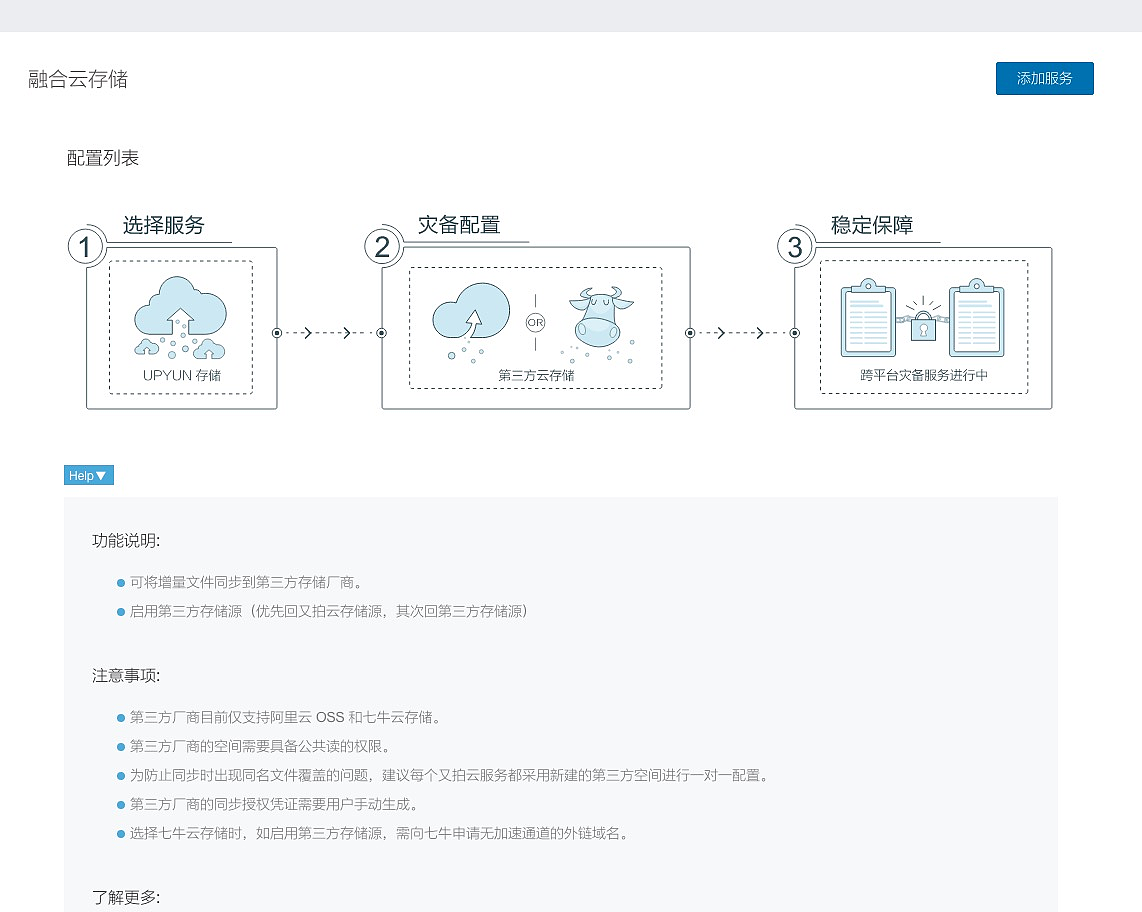Collapse the Help dropdown section

pos(89,476)
